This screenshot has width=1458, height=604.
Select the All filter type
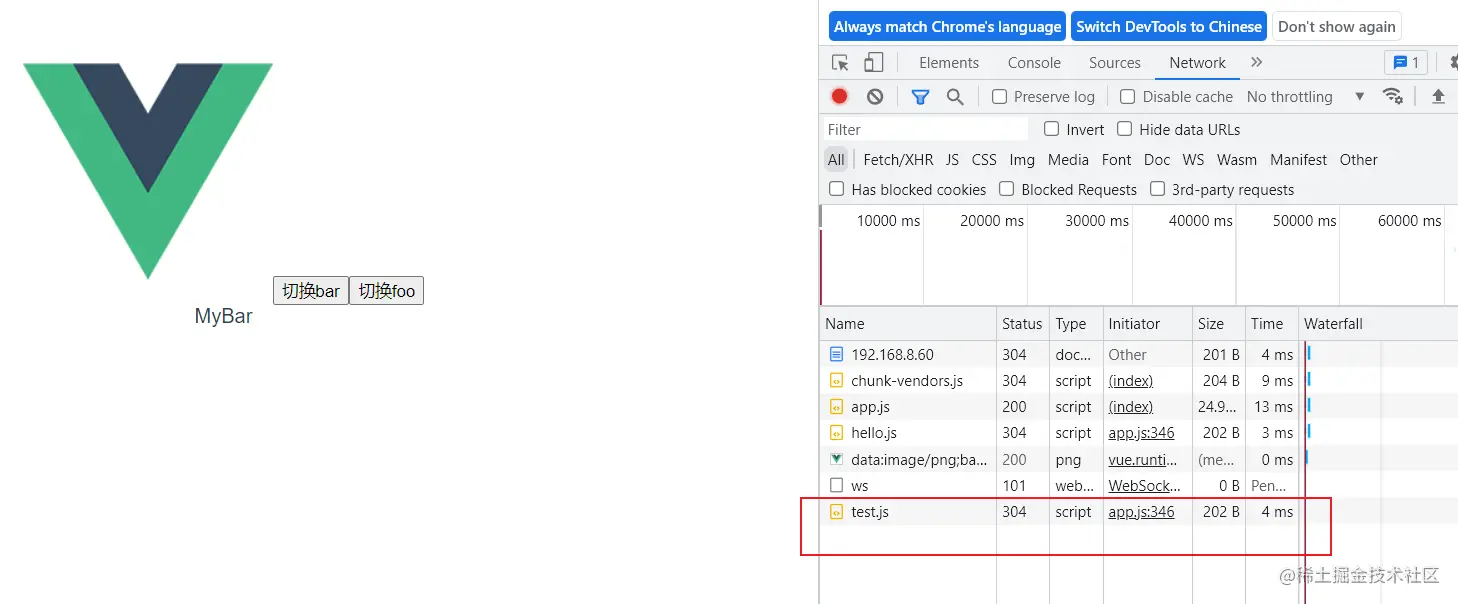836,159
